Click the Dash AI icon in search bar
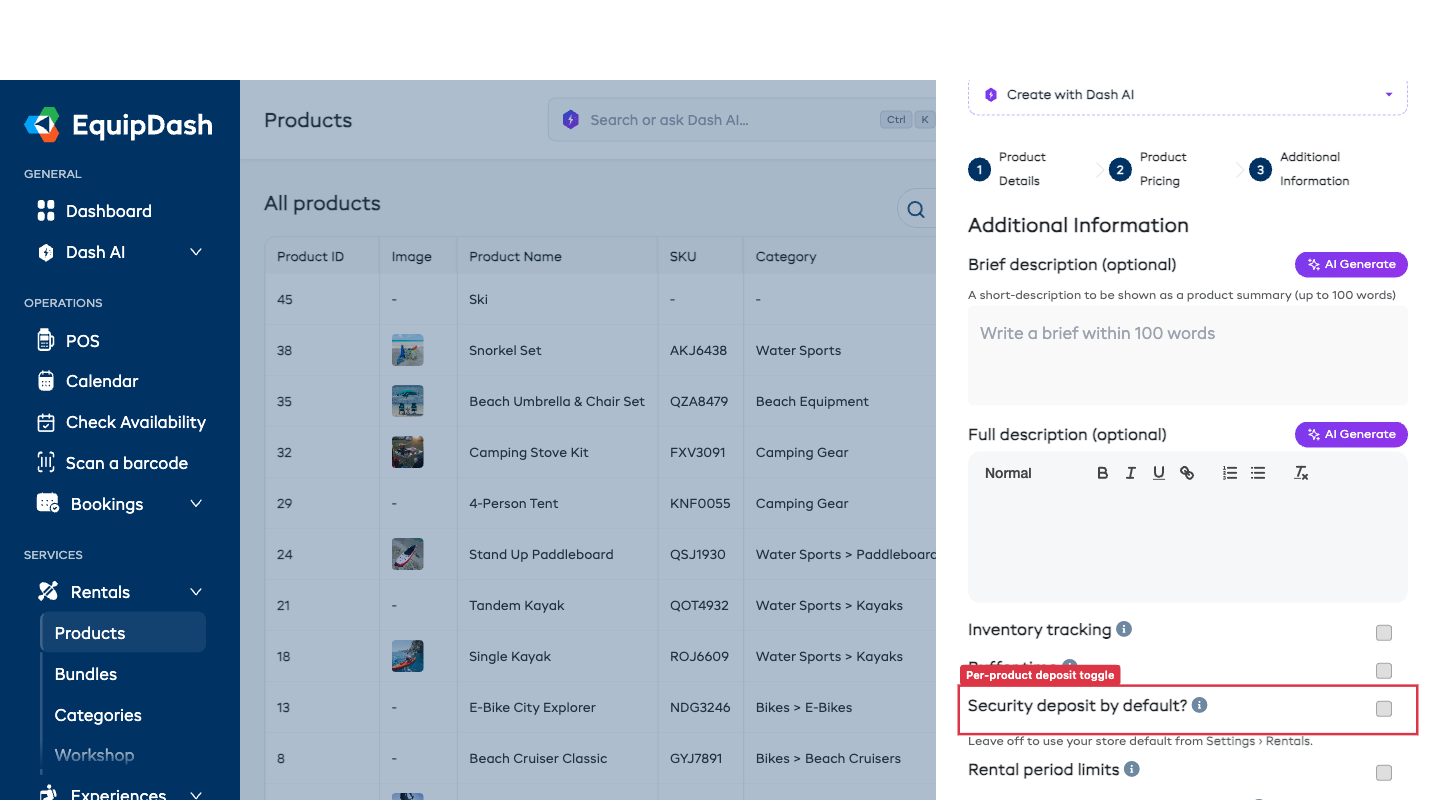The image size is (1440, 800). [571, 120]
